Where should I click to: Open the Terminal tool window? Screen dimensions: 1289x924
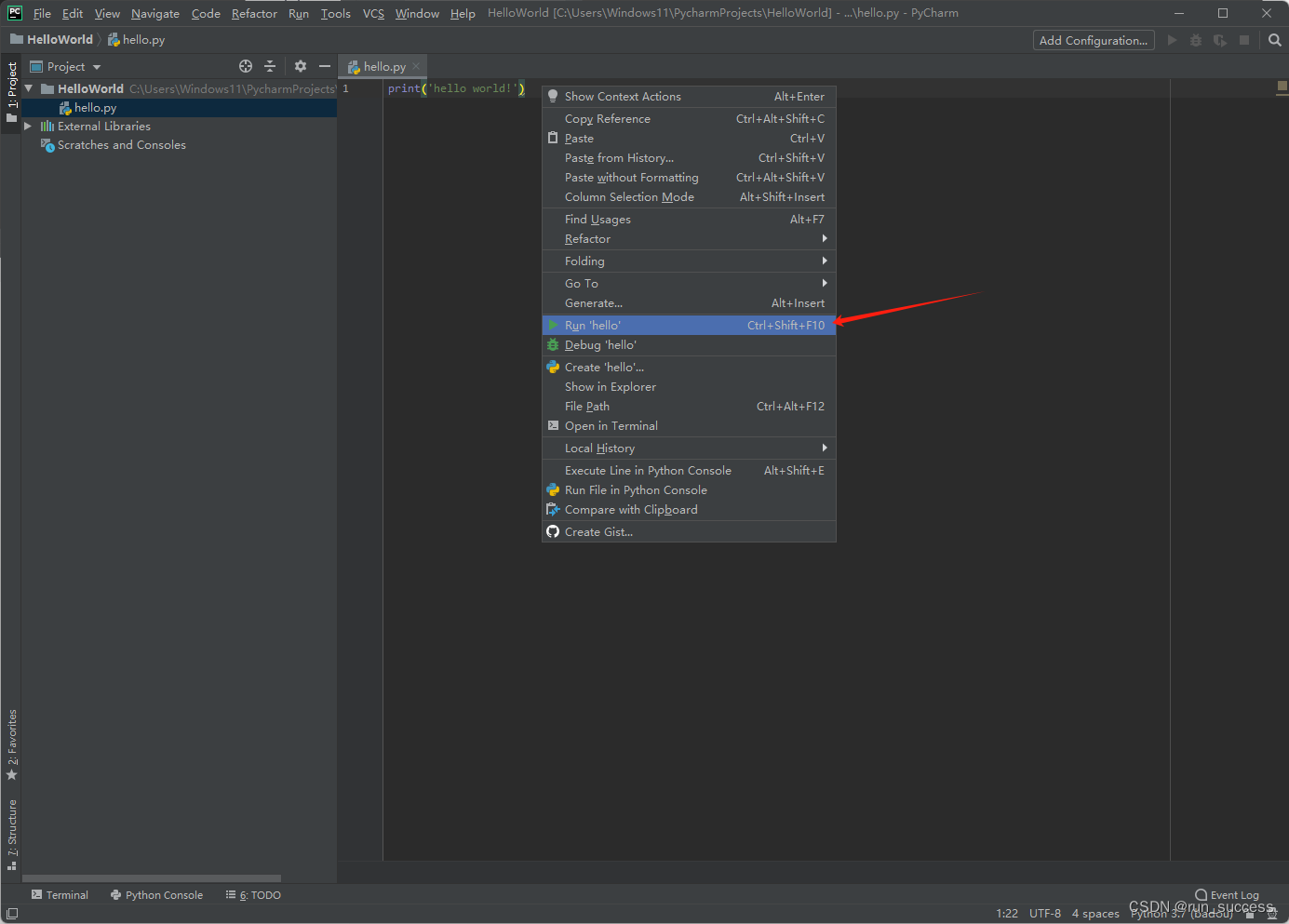click(60, 895)
